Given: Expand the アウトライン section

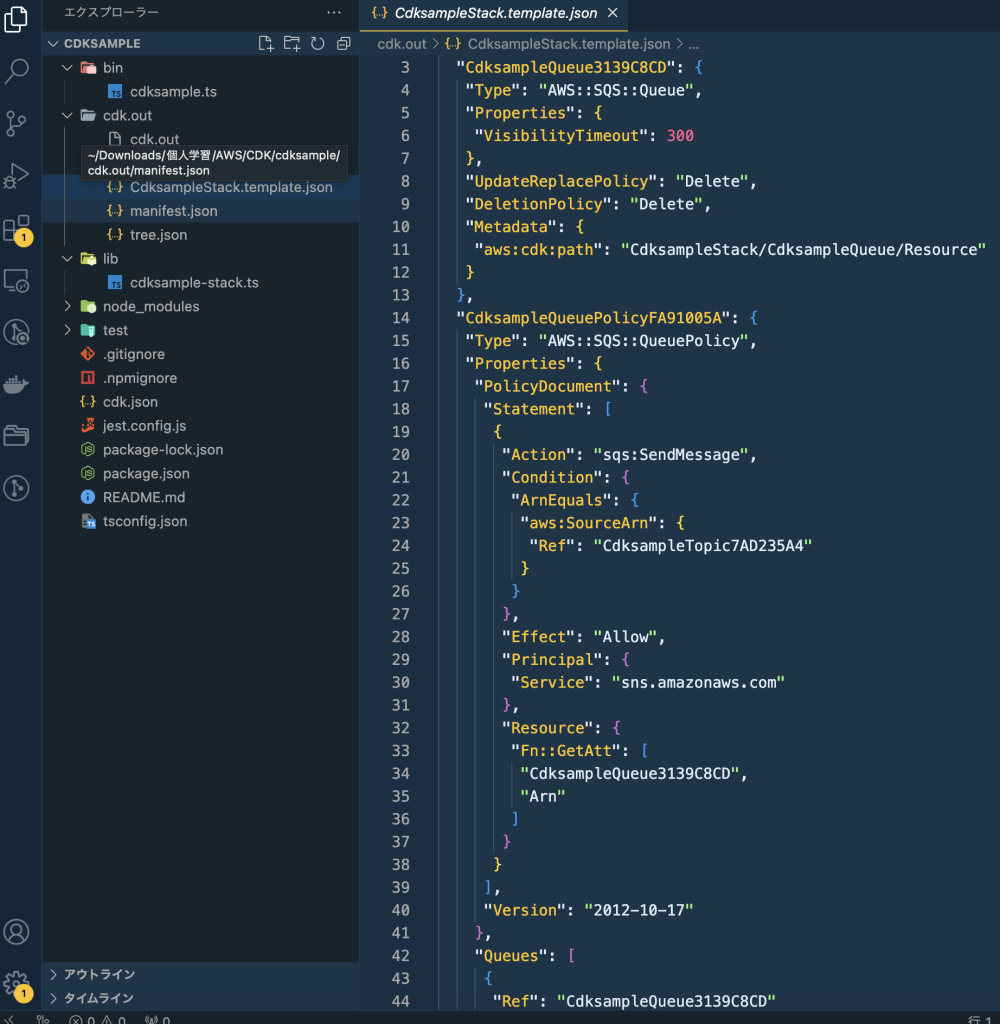Looking at the screenshot, I should 99,974.
